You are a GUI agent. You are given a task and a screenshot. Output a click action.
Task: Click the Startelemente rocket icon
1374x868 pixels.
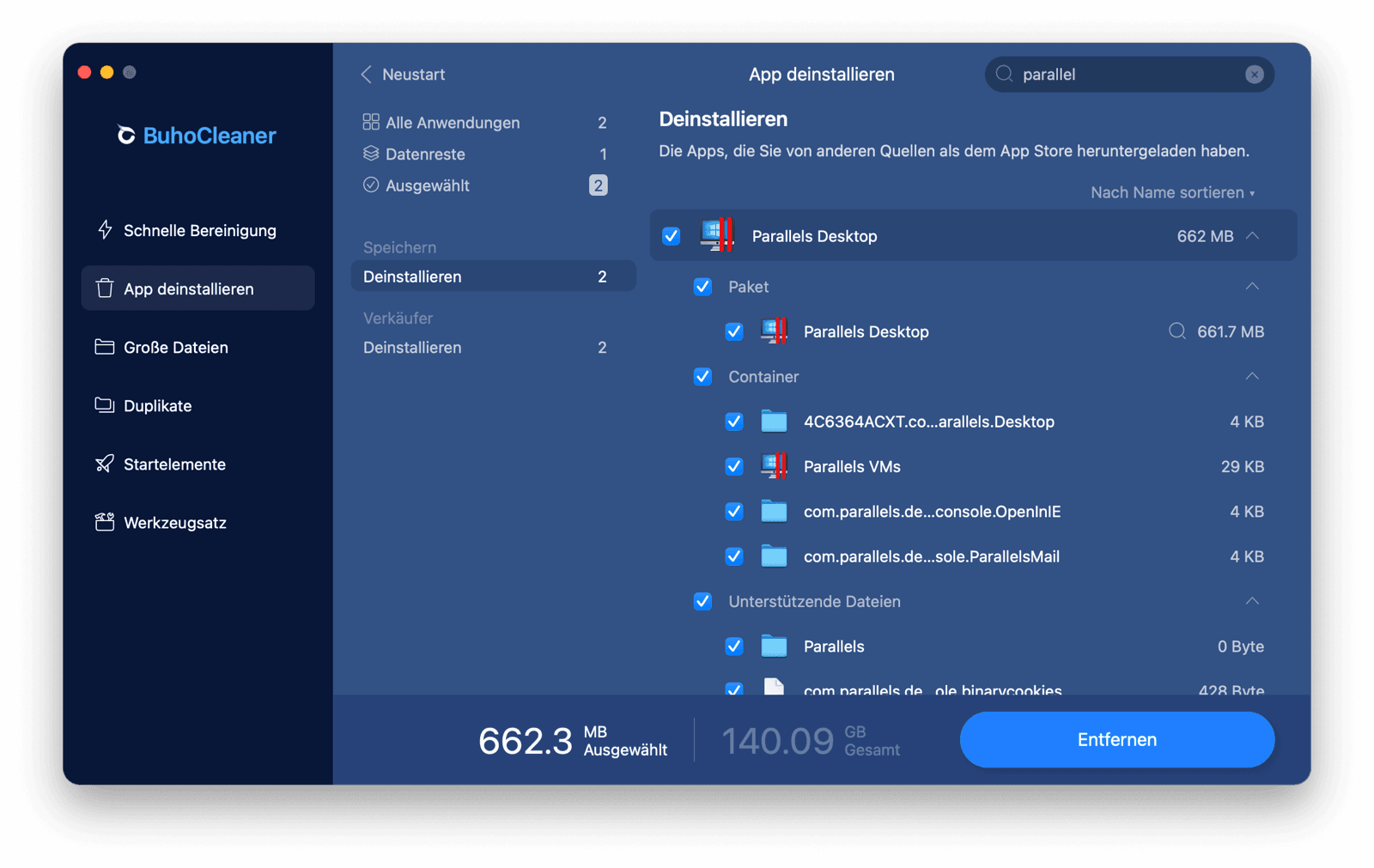click(103, 464)
